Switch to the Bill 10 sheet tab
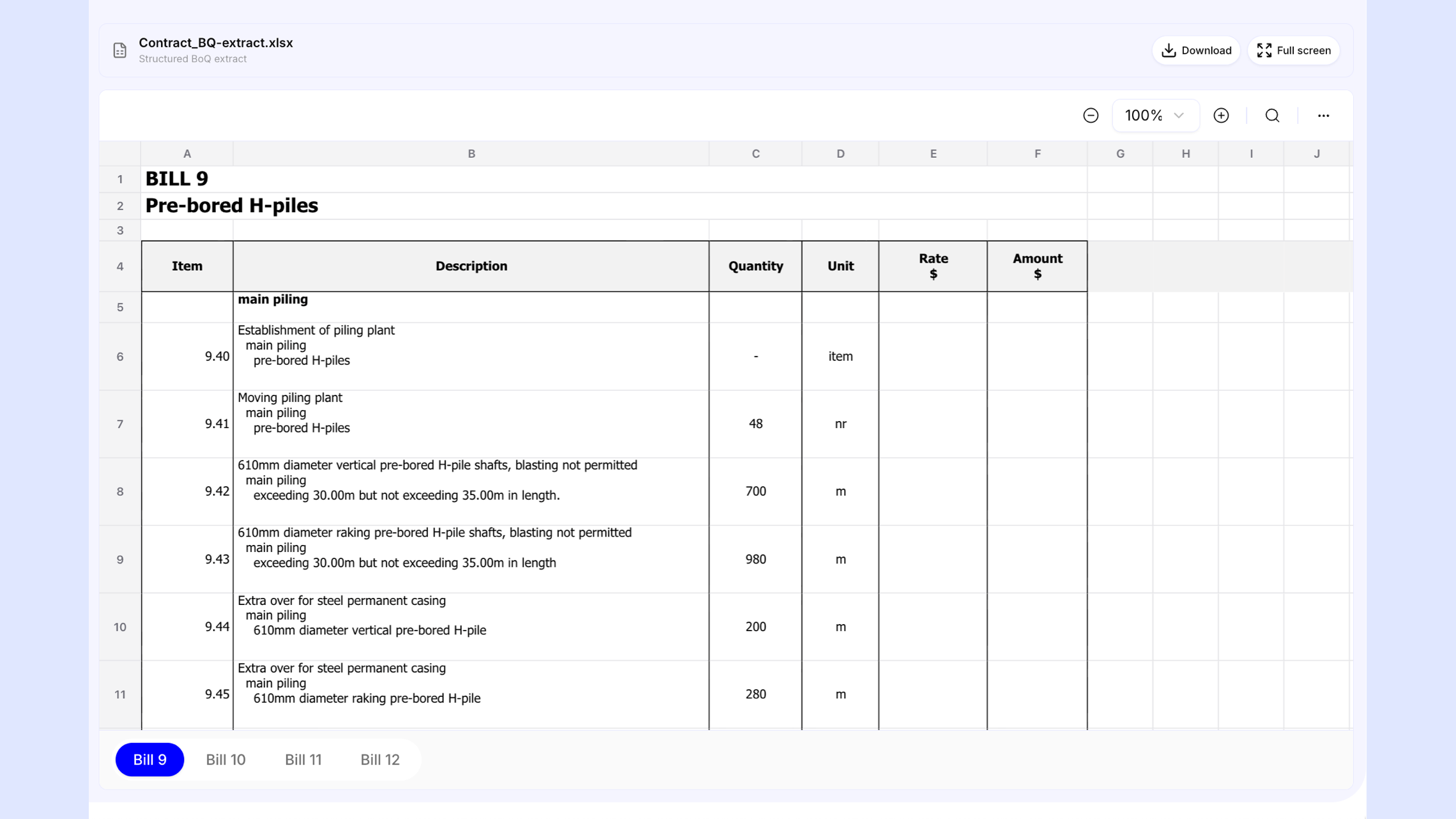Image resolution: width=1456 pixels, height=819 pixels. pos(226,760)
